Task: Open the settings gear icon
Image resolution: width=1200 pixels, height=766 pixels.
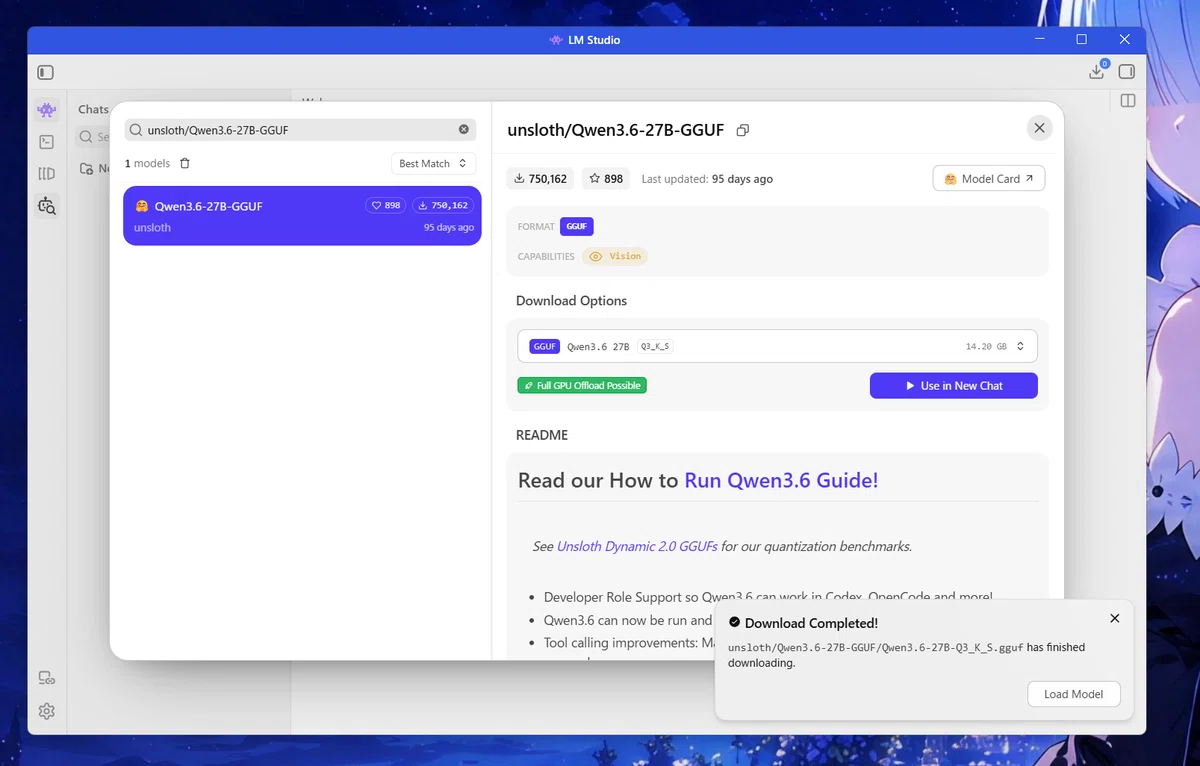Action: click(x=46, y=711)
